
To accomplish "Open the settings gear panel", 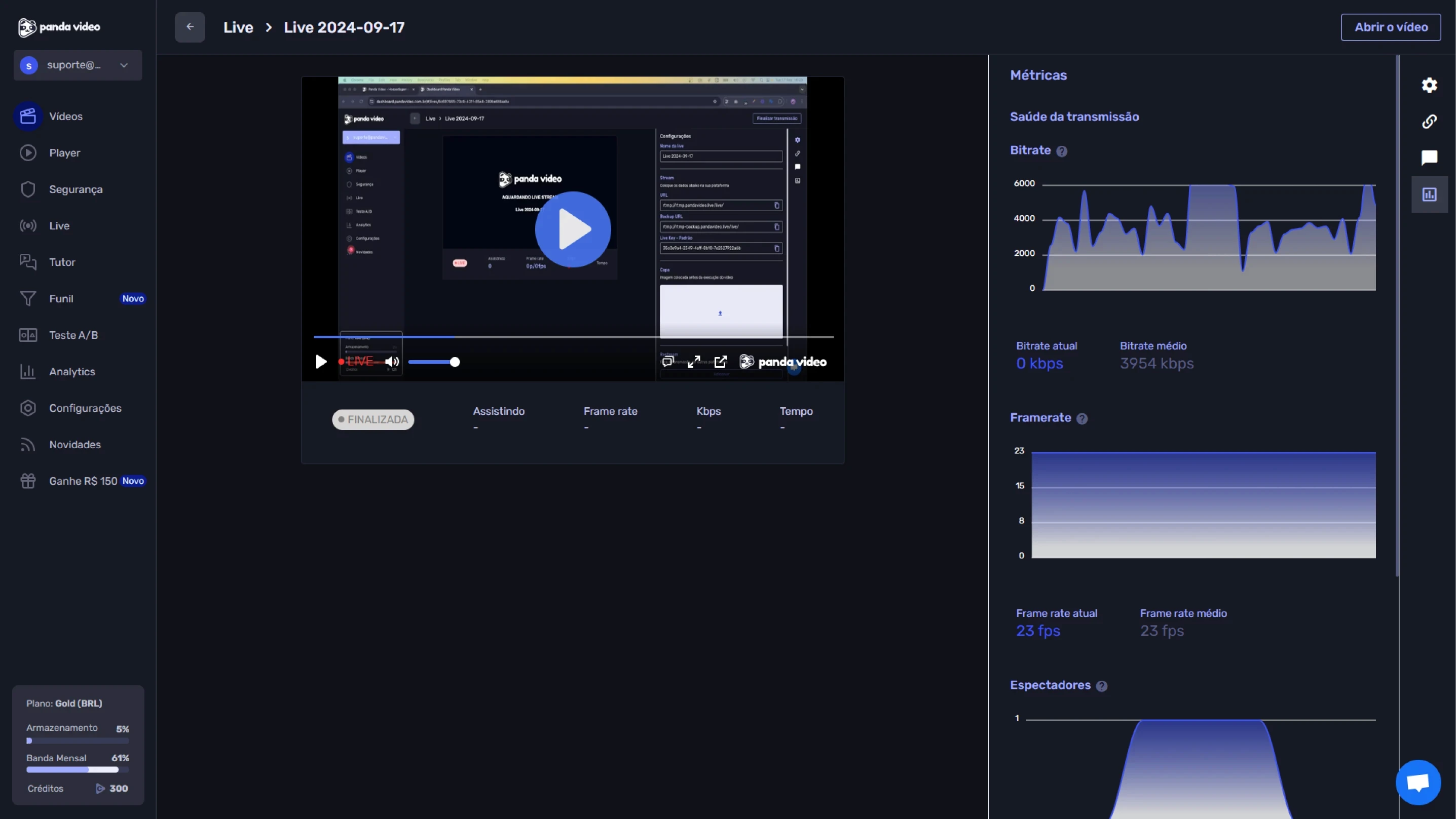I will pyautogui.click(x=1429, y=85).
